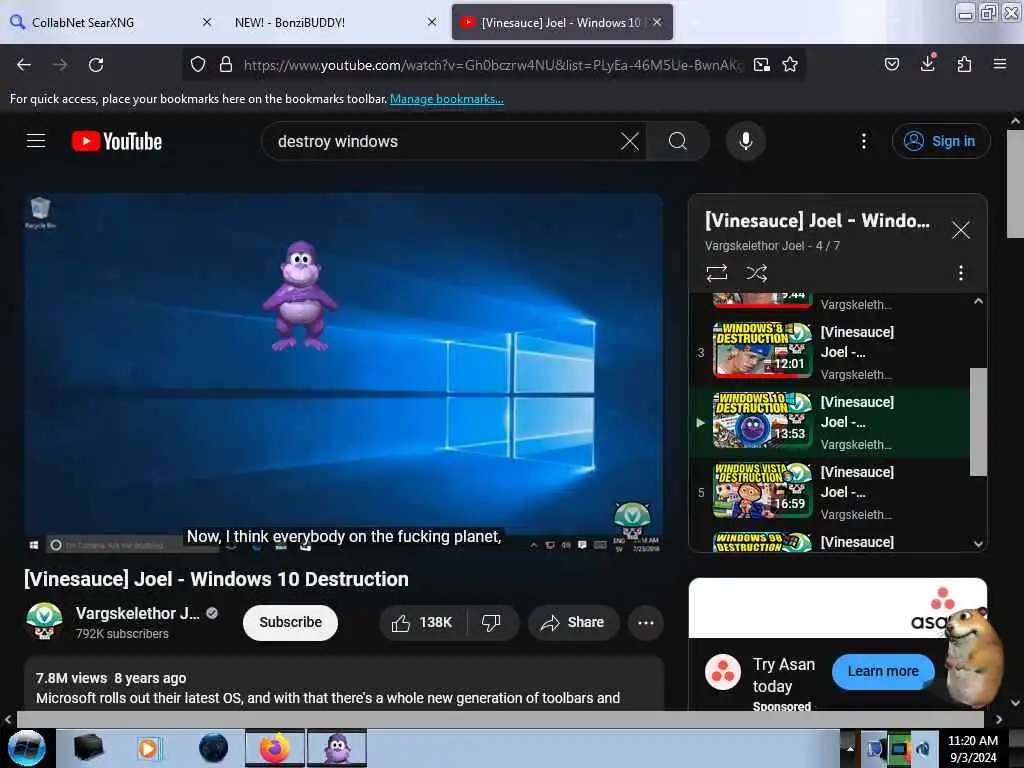Open BonziBuddy taskbar icon
1024x768 pixels.
[x=337, y=748]
